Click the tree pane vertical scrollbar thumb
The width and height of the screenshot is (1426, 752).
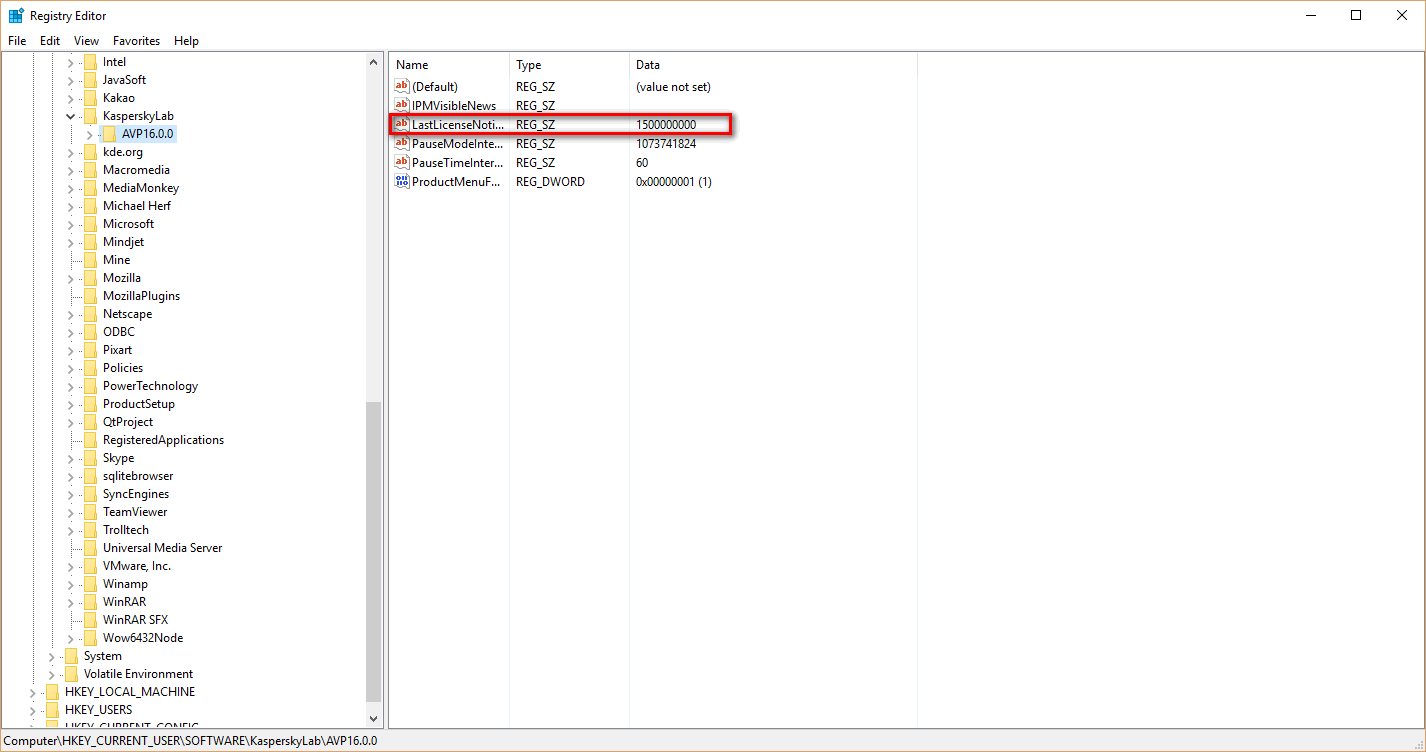[374, 552]
